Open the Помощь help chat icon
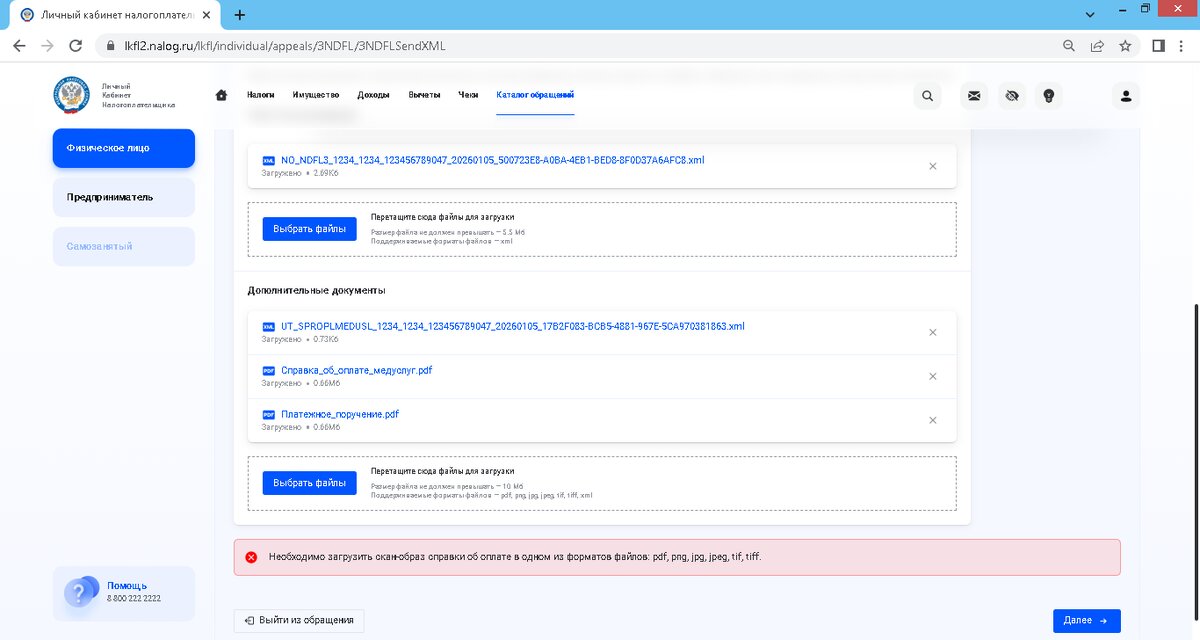Viewport: 1200px width, 640px height. point(80,592)
